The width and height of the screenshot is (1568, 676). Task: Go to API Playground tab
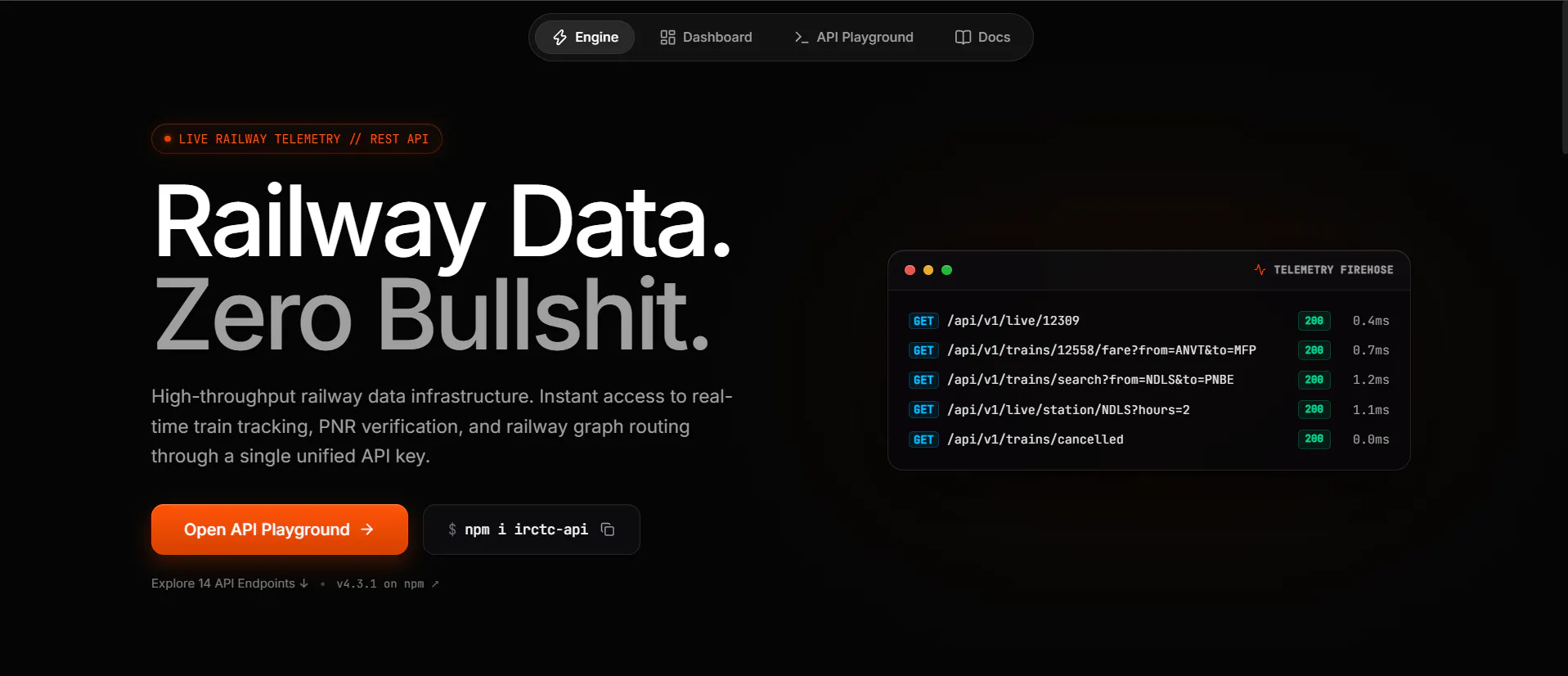coord(854,38)
